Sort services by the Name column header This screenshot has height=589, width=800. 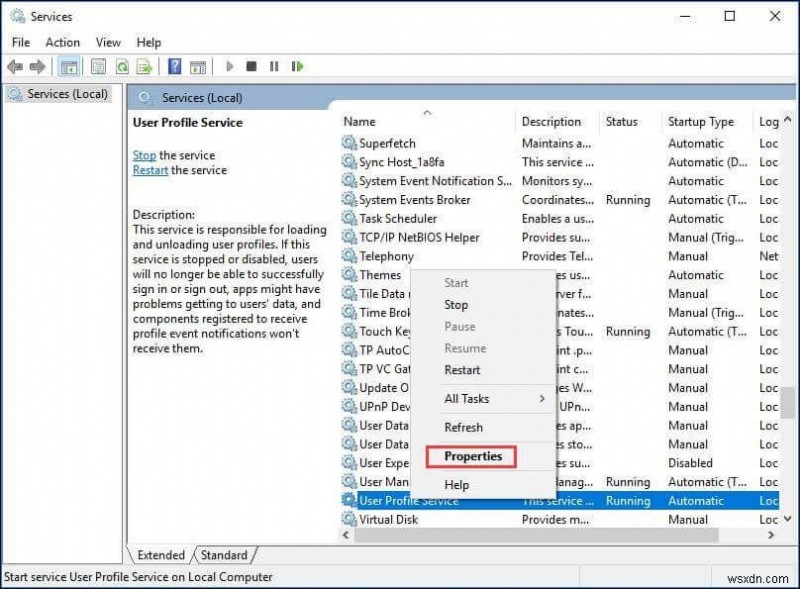(x=359, y=120)
